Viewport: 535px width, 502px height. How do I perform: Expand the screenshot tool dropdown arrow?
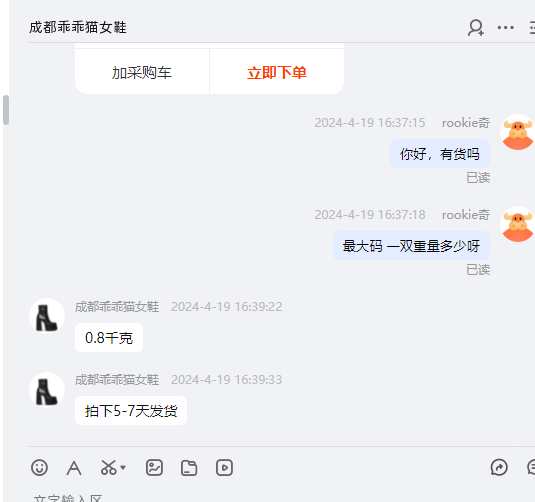[x=123, y=468]
